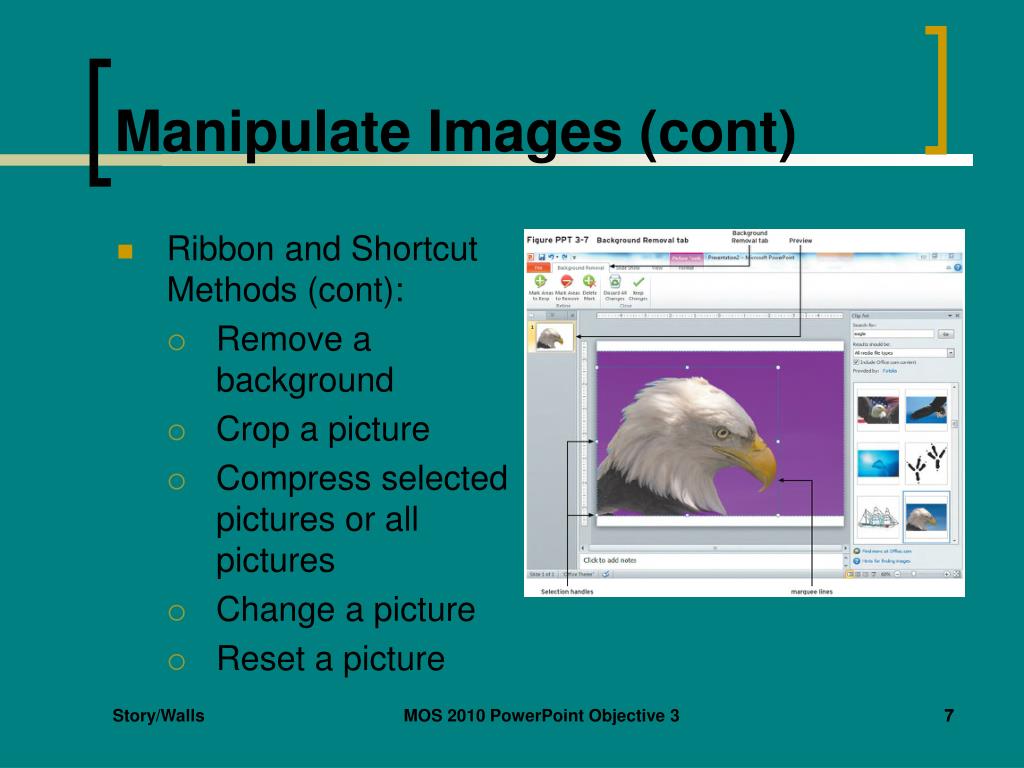1024x768 pixels.
Task: Start Slide Show from status bar icon
Action: 874,574
